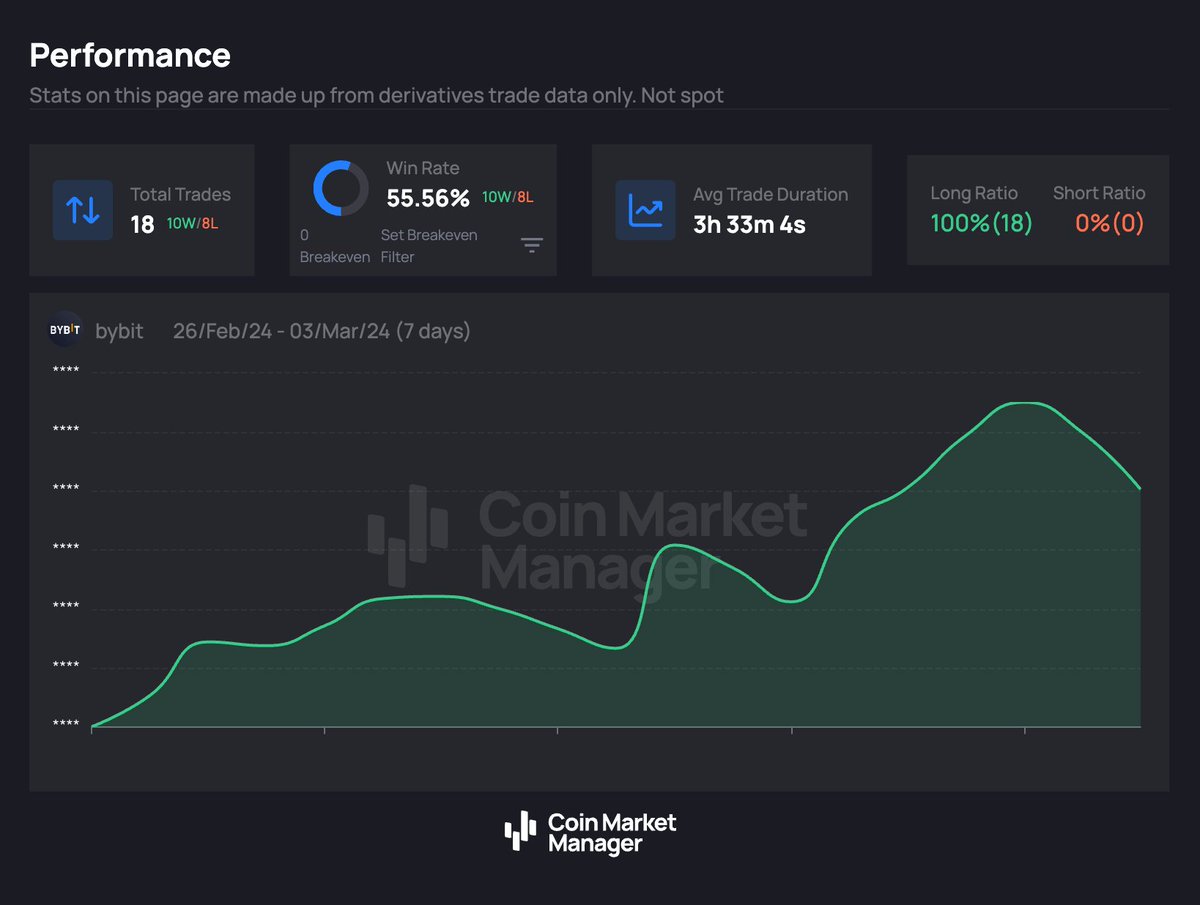Click the Win Rate donut chart icon

click(341, 187)
